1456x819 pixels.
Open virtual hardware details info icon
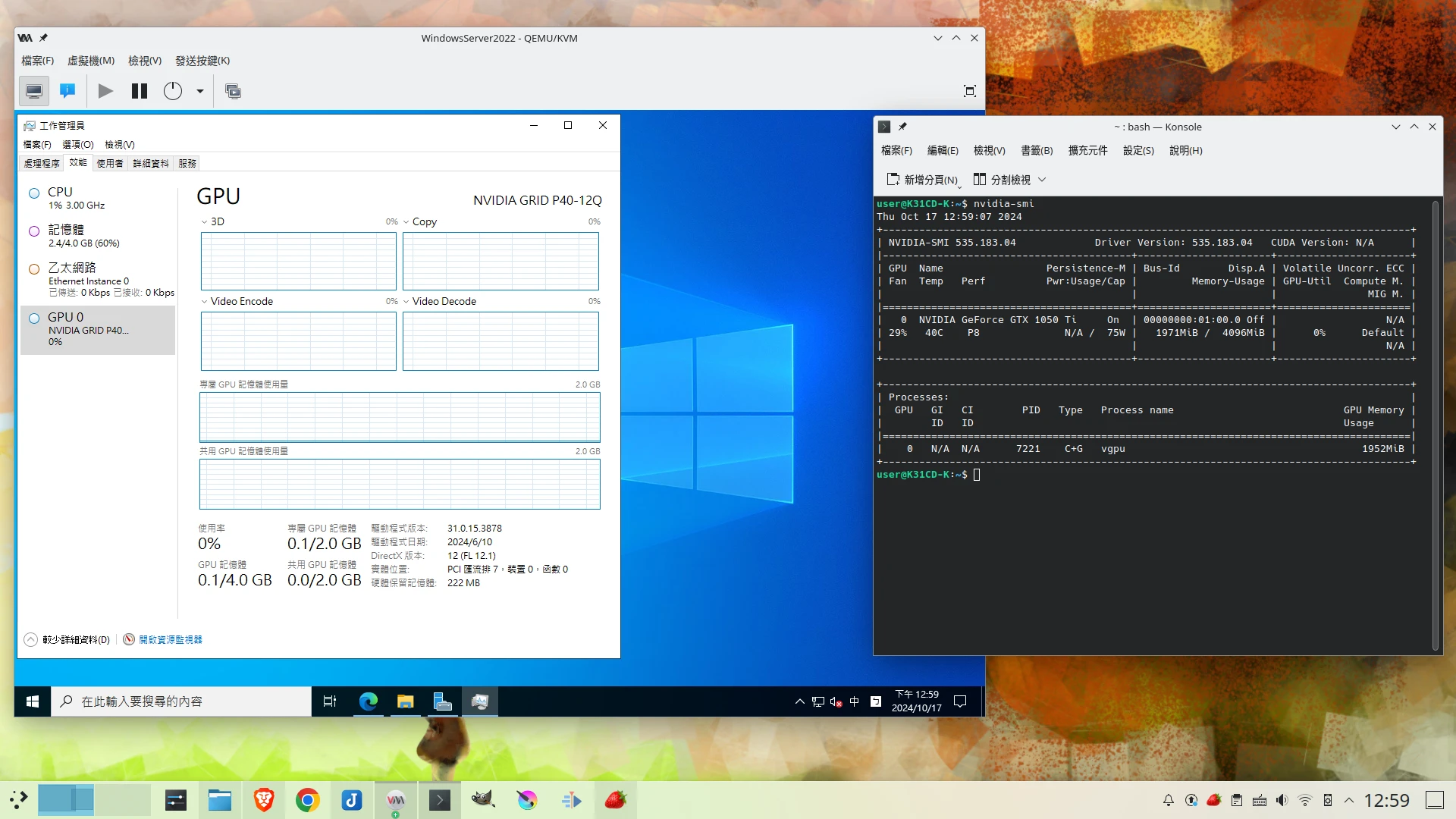(x=67, y=91)
